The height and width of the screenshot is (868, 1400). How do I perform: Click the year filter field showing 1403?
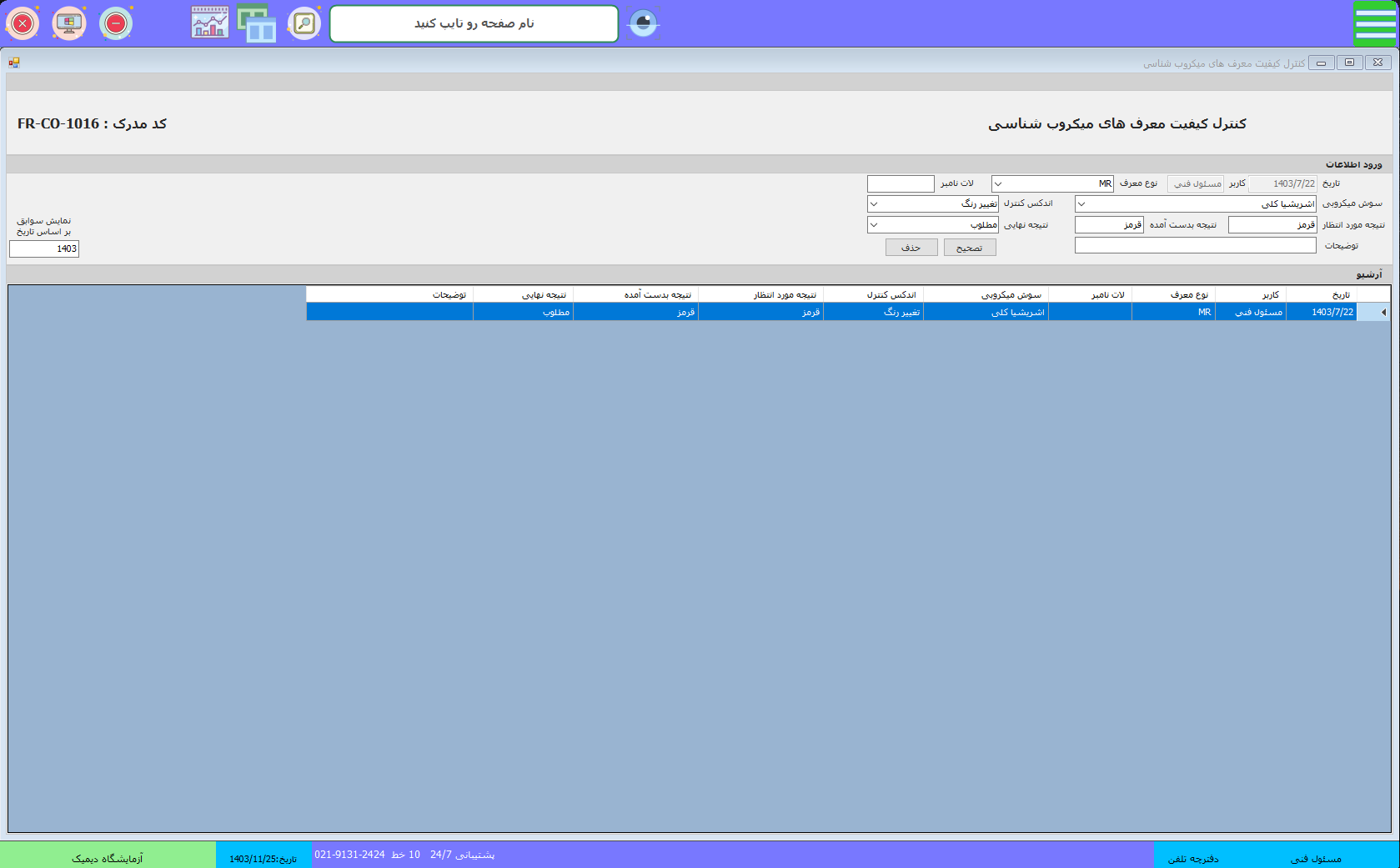(44, 248)
